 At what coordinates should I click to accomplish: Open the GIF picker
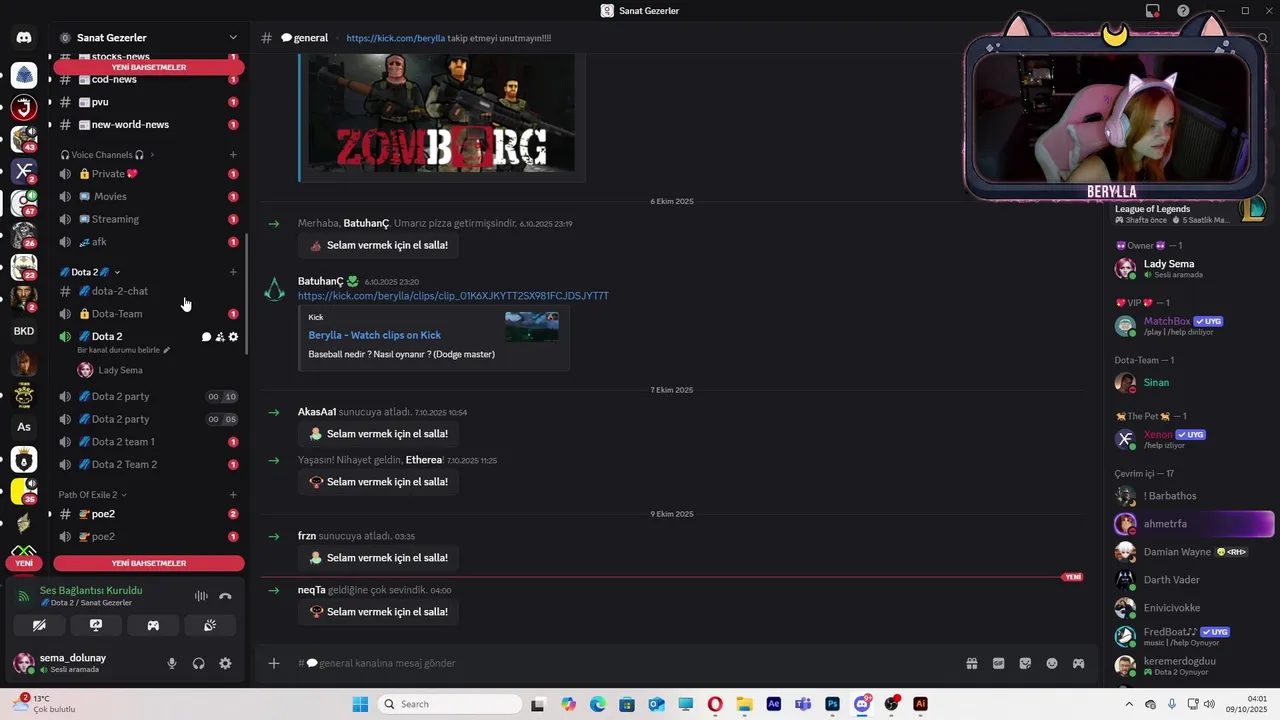click(998, 663)
